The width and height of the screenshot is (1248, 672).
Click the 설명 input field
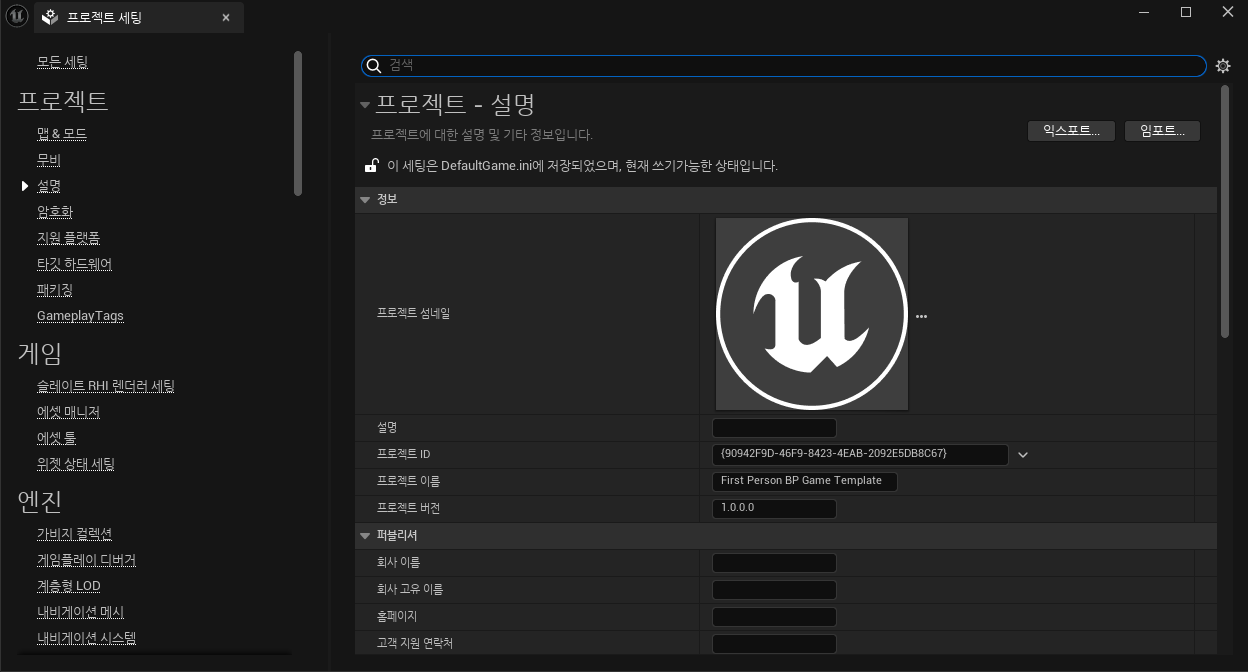pos(774,428)
